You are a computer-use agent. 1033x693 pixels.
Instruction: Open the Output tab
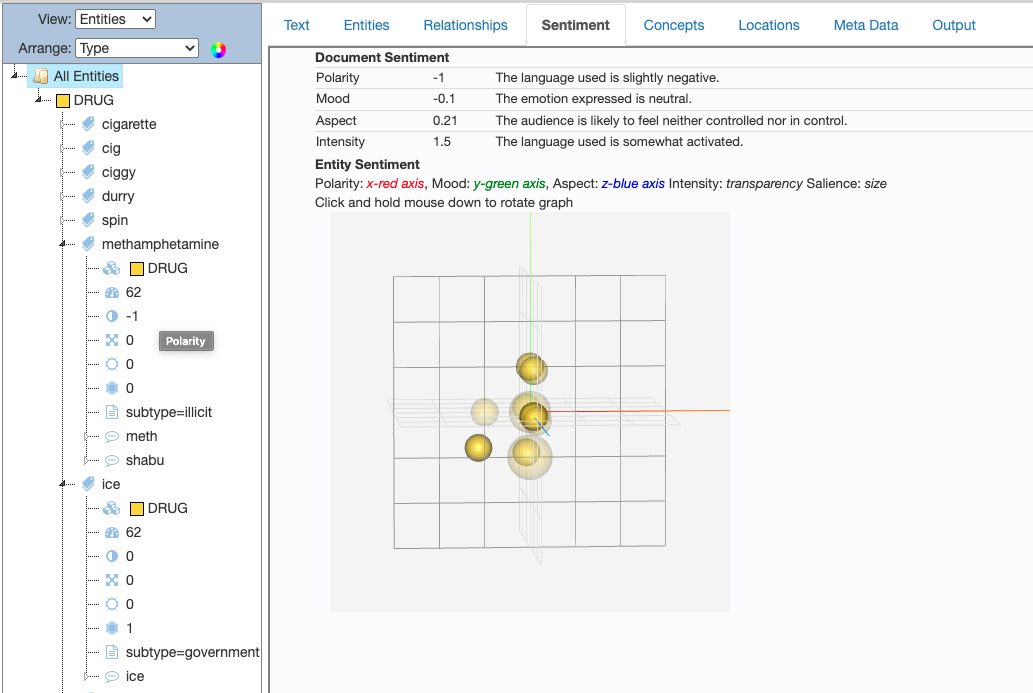tap(953, 26)
